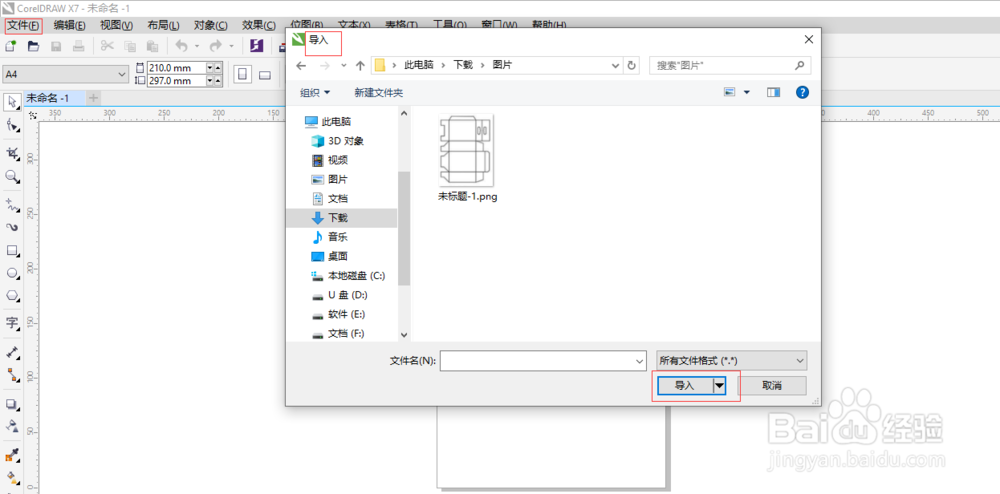Open the 视图(V) menu
1000x494 pixels.
tap(117, 25)
